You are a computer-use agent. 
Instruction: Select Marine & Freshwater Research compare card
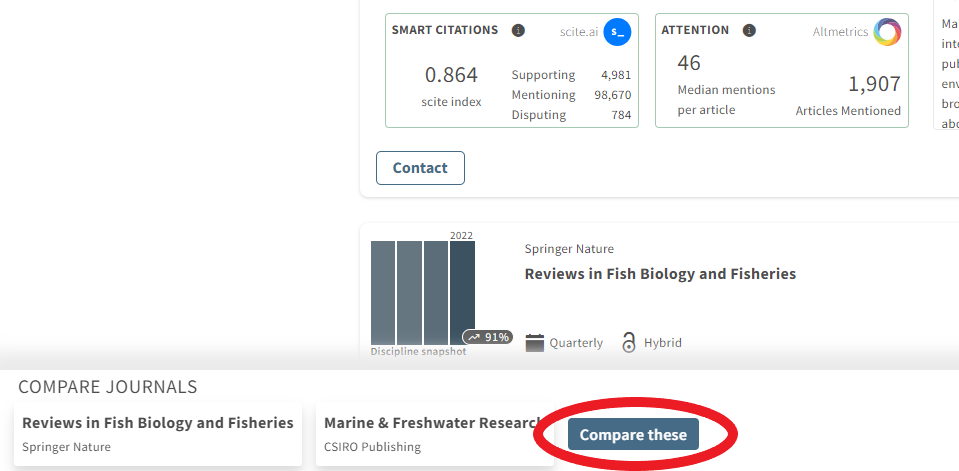(434, 434)
